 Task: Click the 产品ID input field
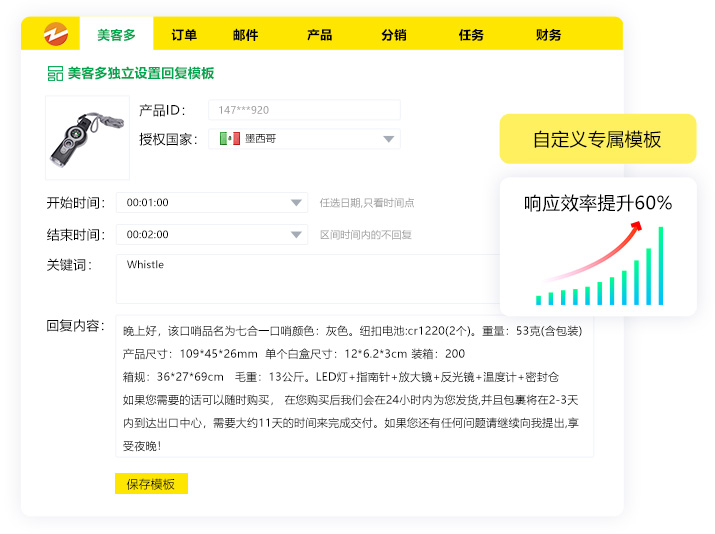[304, 110]
